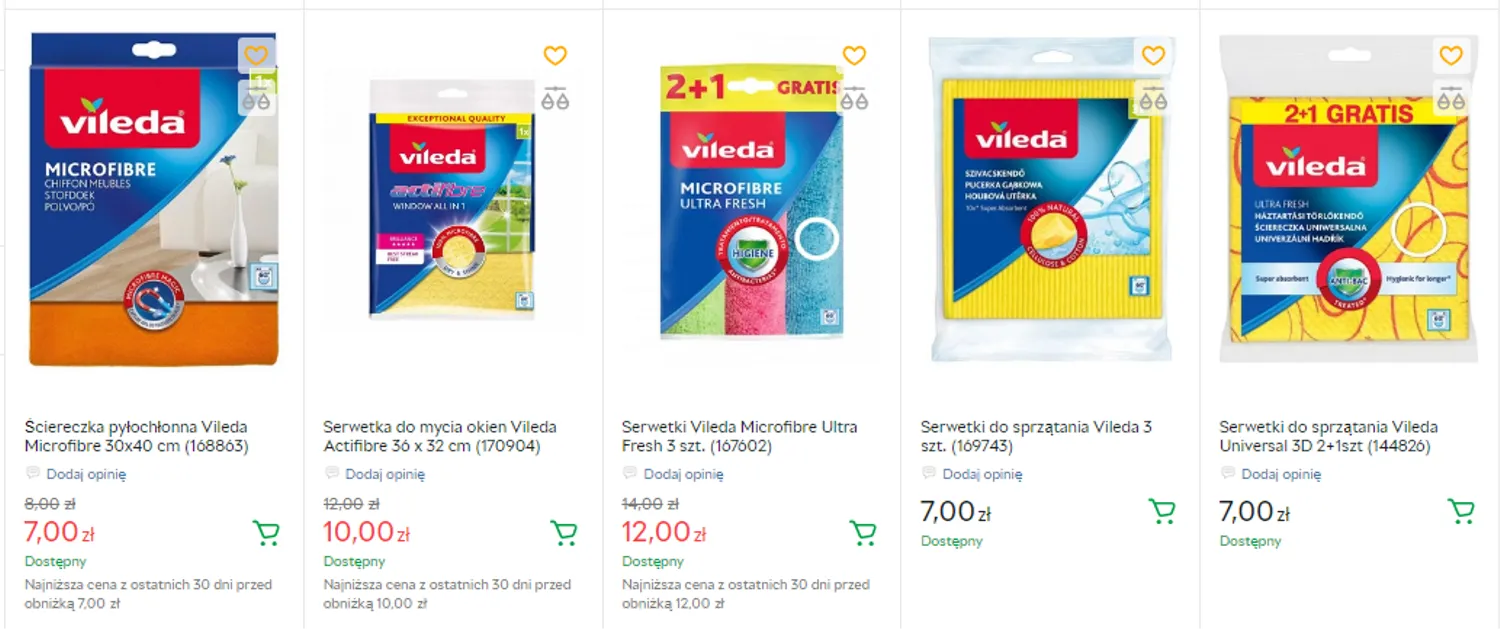Compare the Vileda Universal 3D cloths
Viewport: 1500px width, 629px height.
coord(1451,99)
